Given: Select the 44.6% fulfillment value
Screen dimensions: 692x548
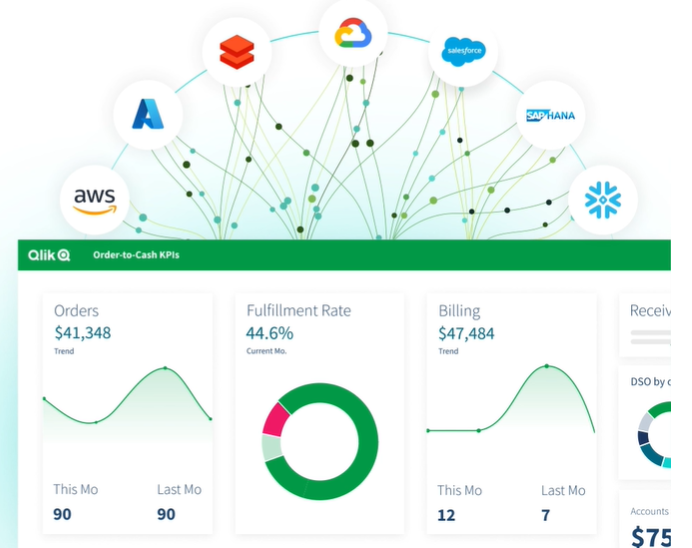Looking at the screenshot, I should point(269,333).
